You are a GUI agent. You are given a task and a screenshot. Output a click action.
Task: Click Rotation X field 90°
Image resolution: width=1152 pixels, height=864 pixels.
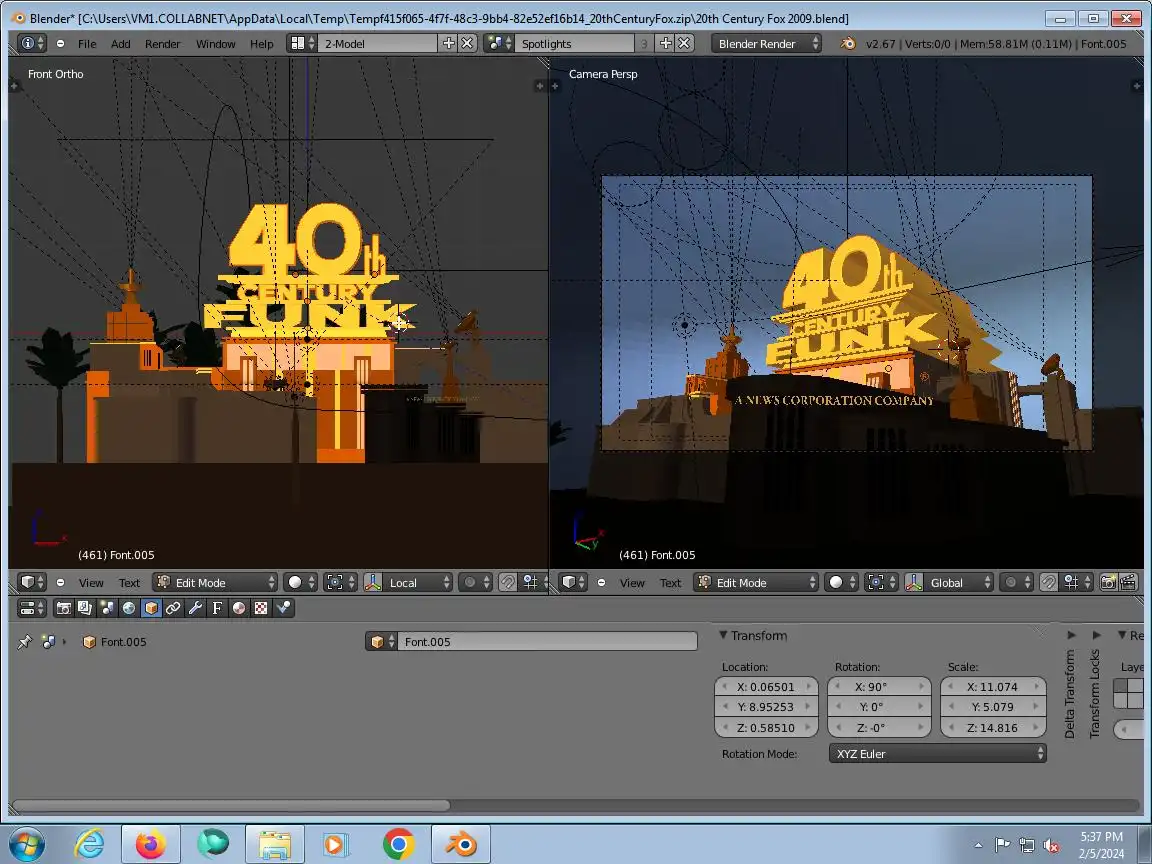pyautogui.click(x=879, y=686)
